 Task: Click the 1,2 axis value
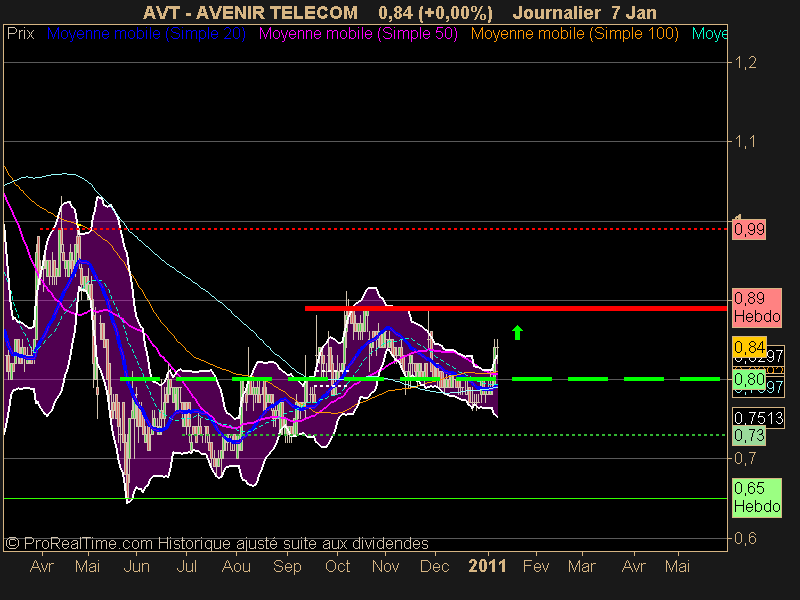point(745,63)
